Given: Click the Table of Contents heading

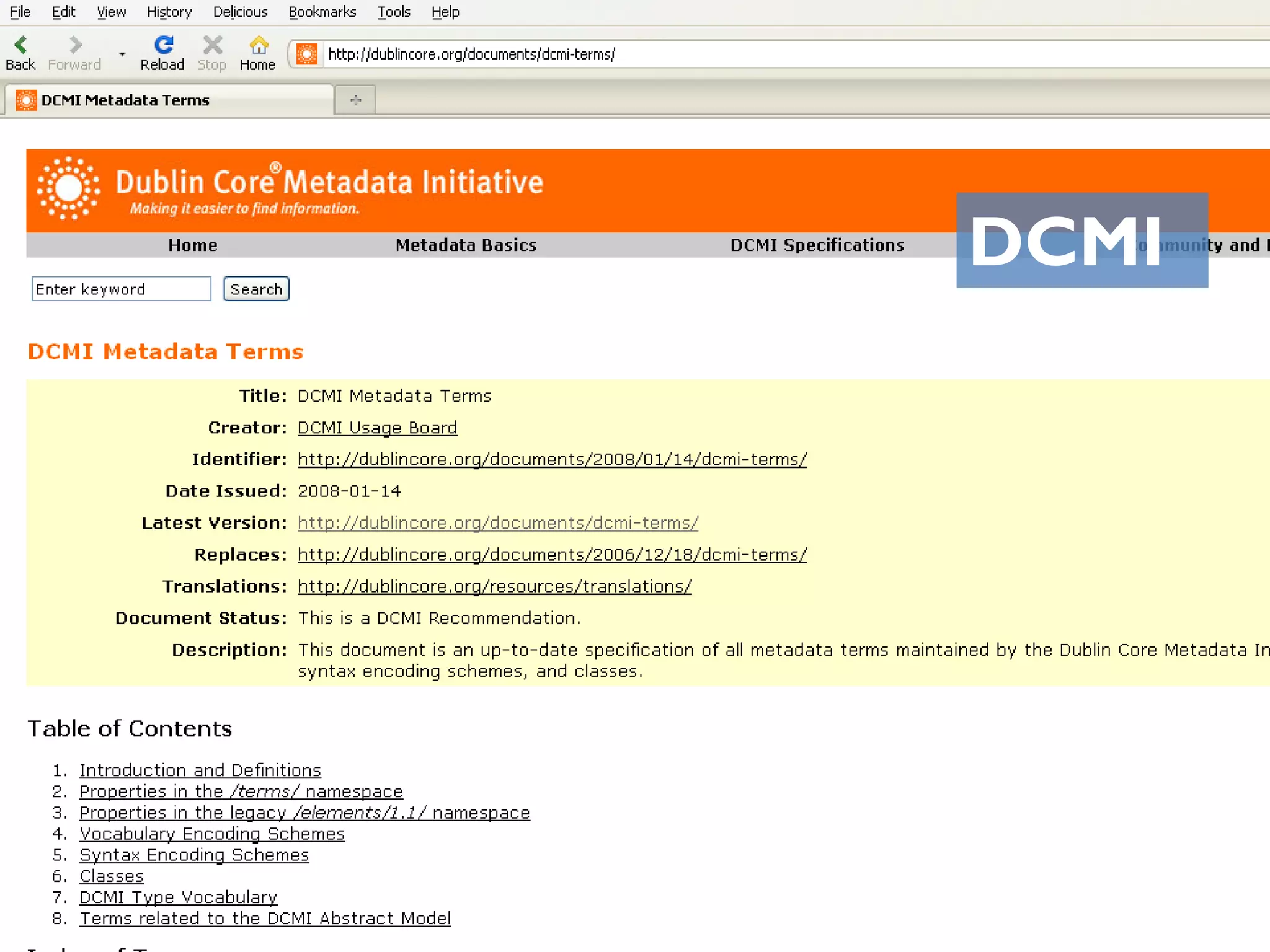Looking at the screenshot, I should (x=130, y=728).
